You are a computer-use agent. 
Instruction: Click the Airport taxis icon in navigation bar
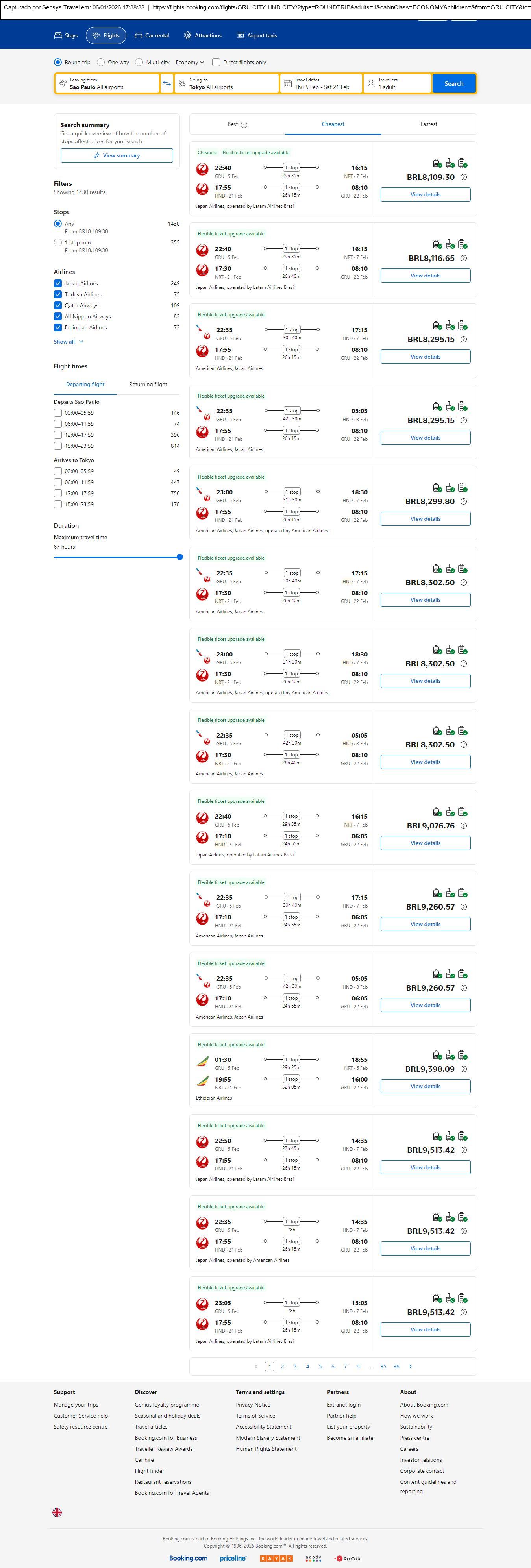pos(241,35)
